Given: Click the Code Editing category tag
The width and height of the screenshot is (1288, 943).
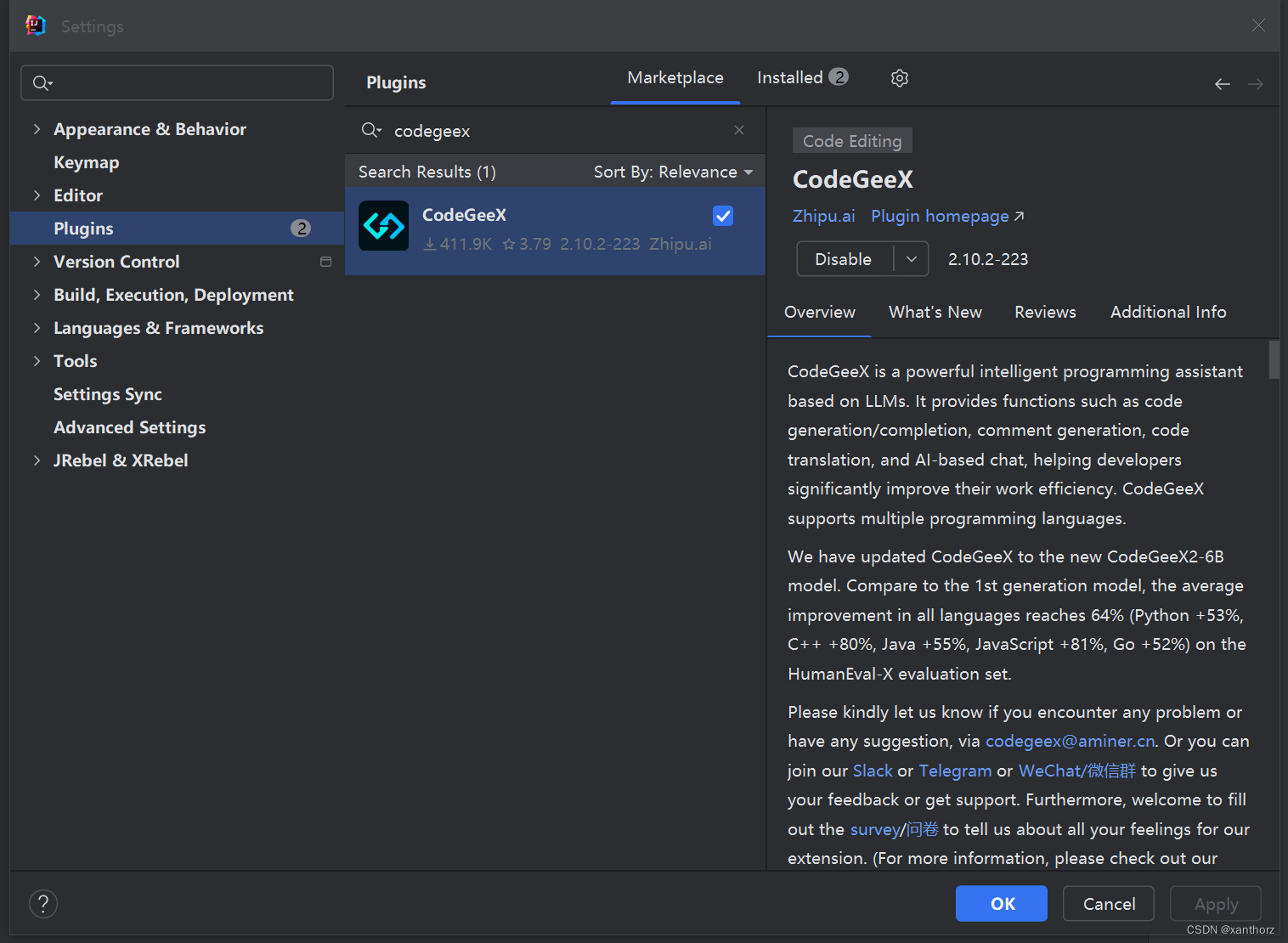Looking at the screenshot, I should 852,141.
